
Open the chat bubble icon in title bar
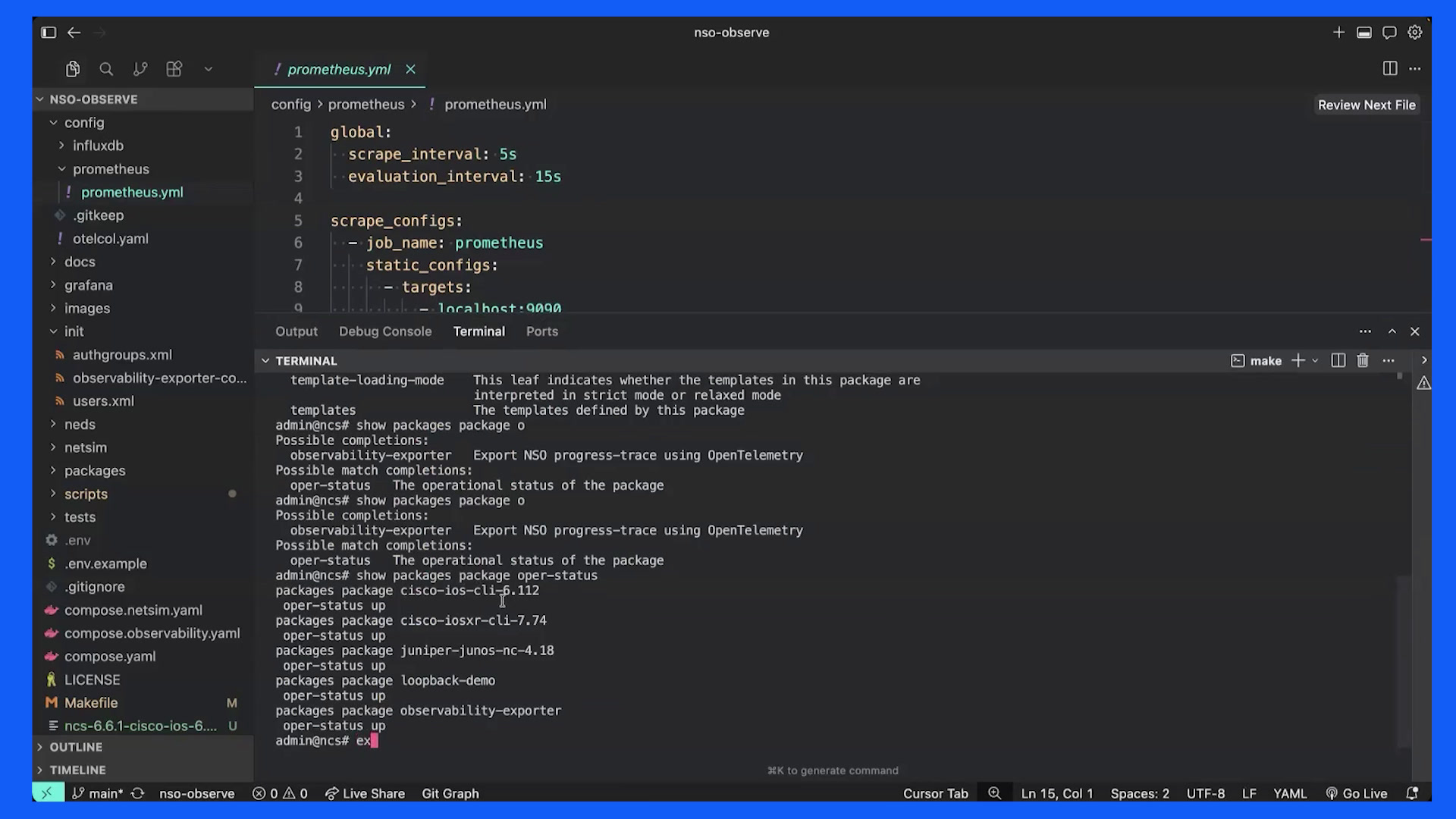pos(1389,33)
